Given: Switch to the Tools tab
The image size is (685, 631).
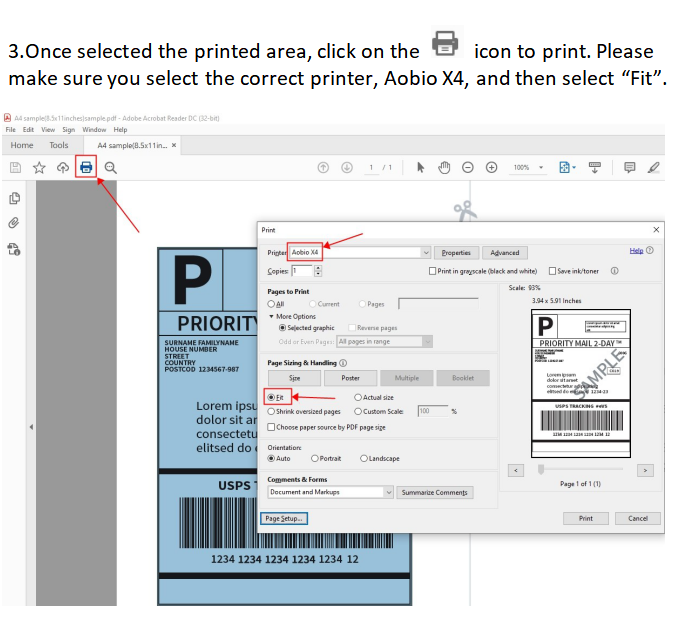Looking at the screenshot, I should click(x=59, y=145).
